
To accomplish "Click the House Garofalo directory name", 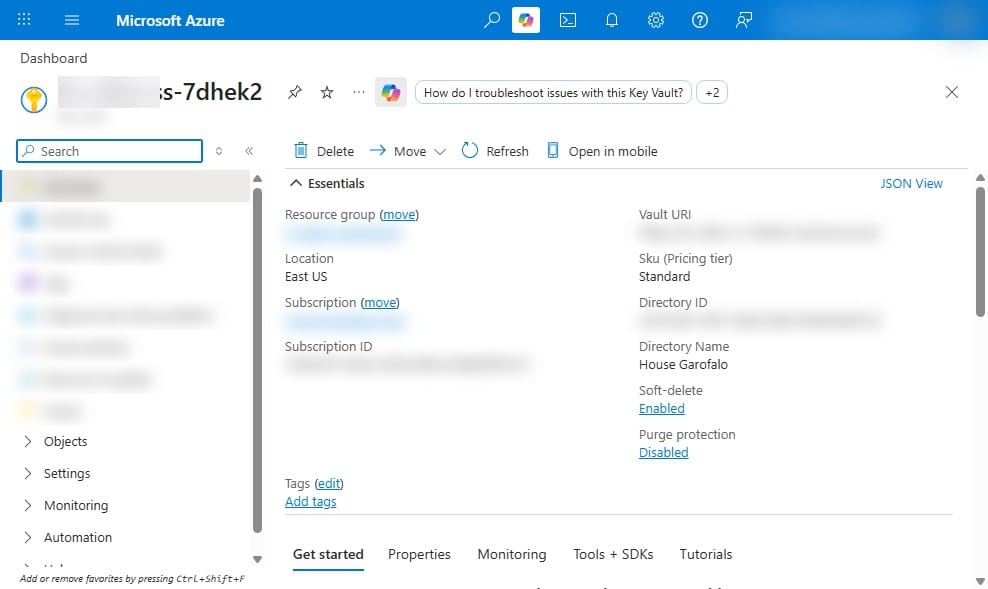I will pyautogui.click(x=683, y=365).
